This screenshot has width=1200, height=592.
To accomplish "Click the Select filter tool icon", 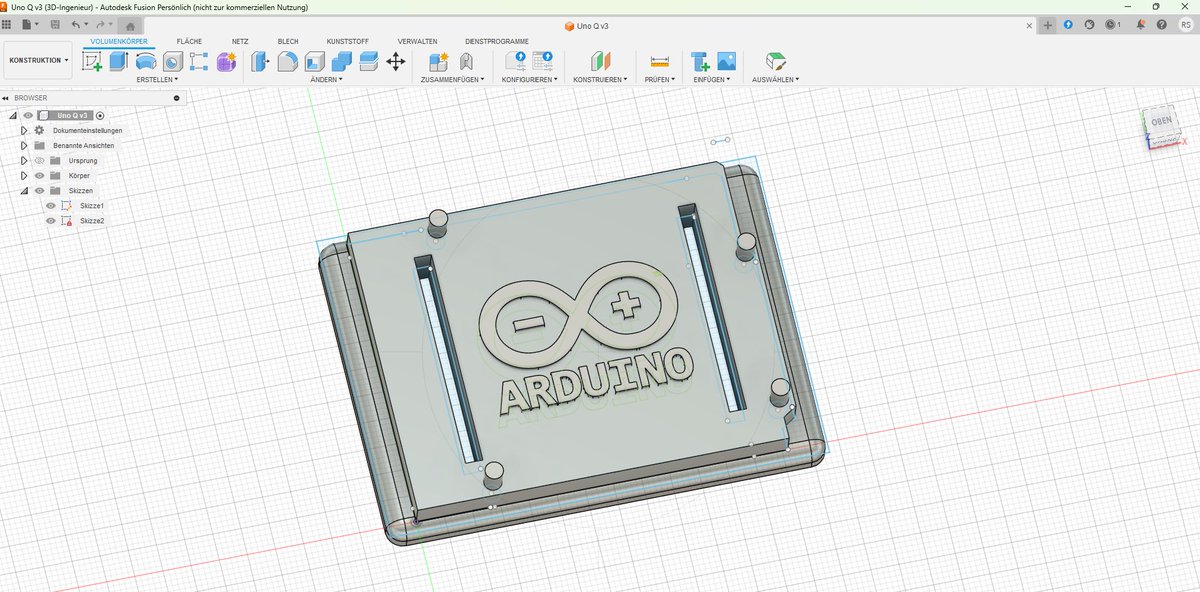I will [x=775, y=61].
